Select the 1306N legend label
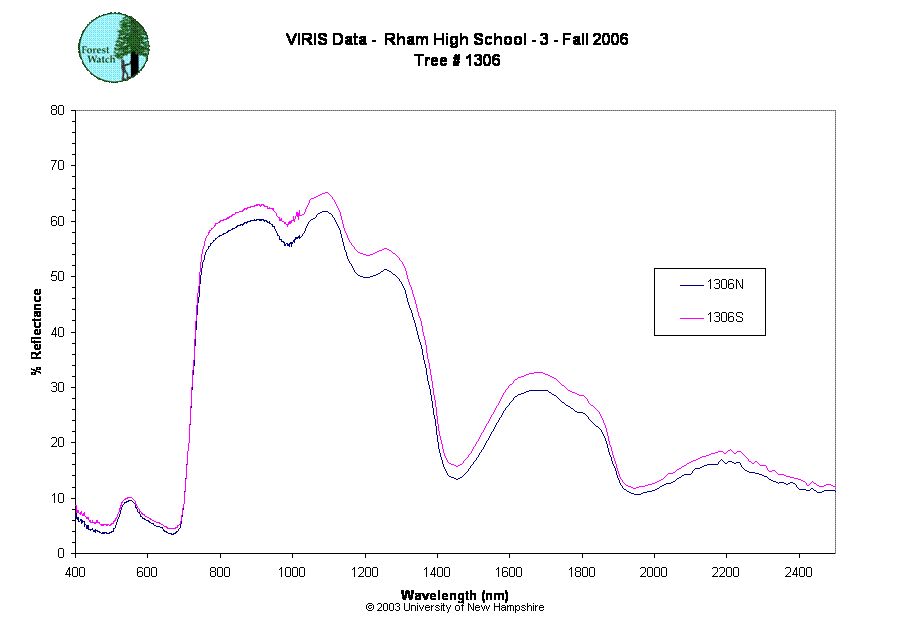This screenshot has height=623, width=911. 725,285
